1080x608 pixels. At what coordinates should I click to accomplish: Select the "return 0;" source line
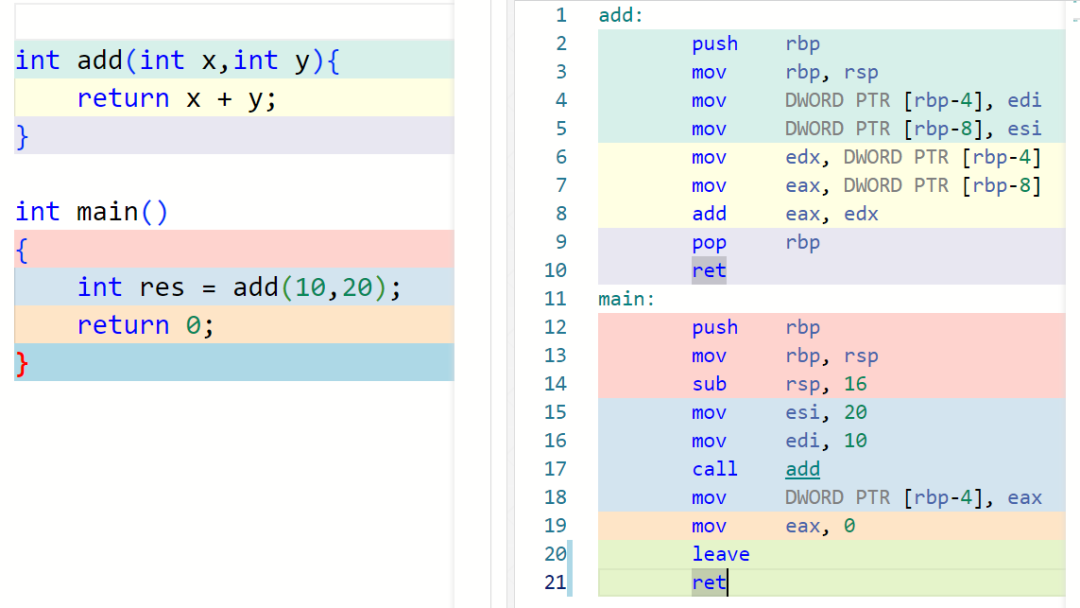click(x=145, y=325)
